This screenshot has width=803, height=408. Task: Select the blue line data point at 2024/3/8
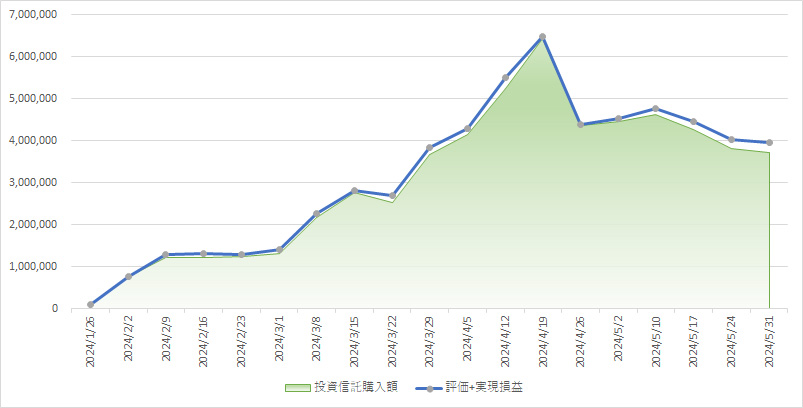316,213
